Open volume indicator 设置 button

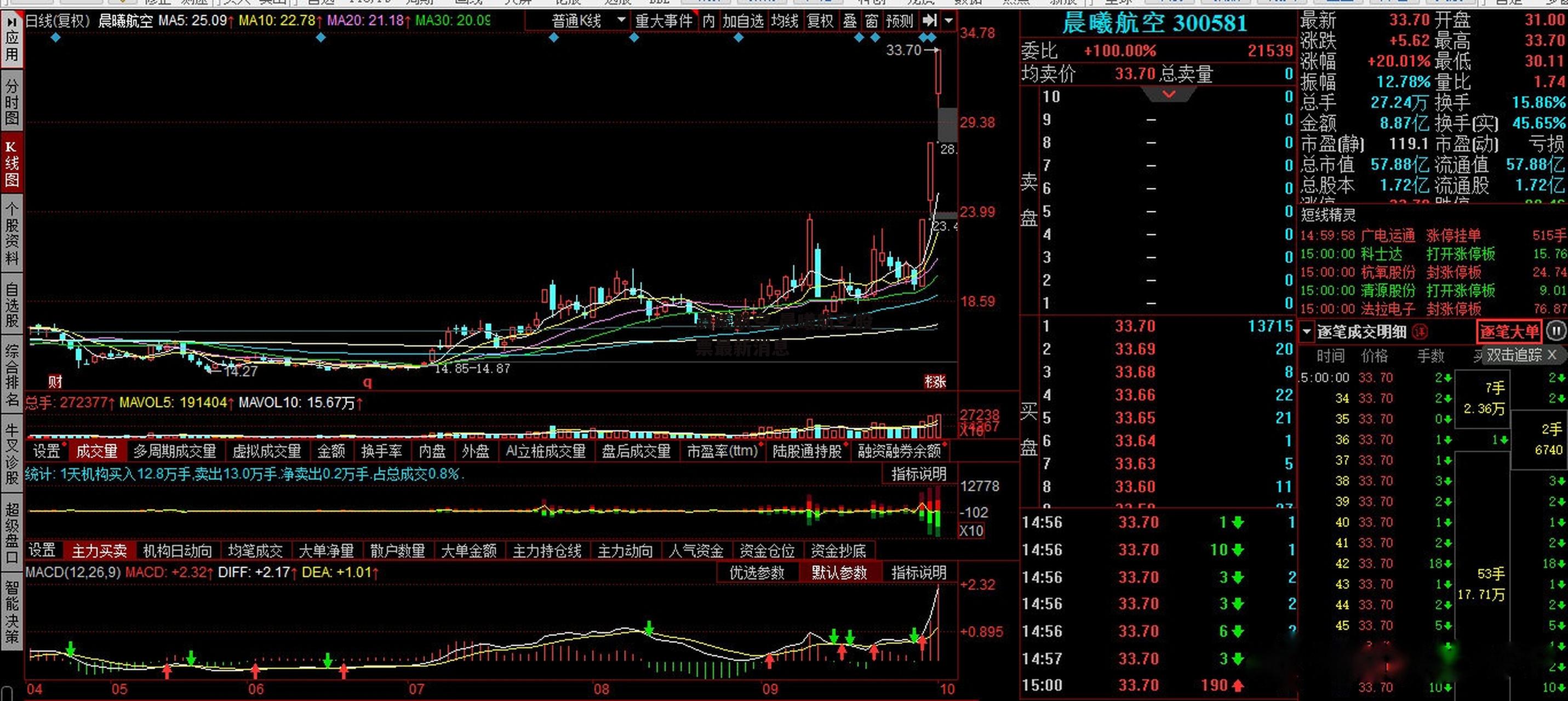[46, 451]
